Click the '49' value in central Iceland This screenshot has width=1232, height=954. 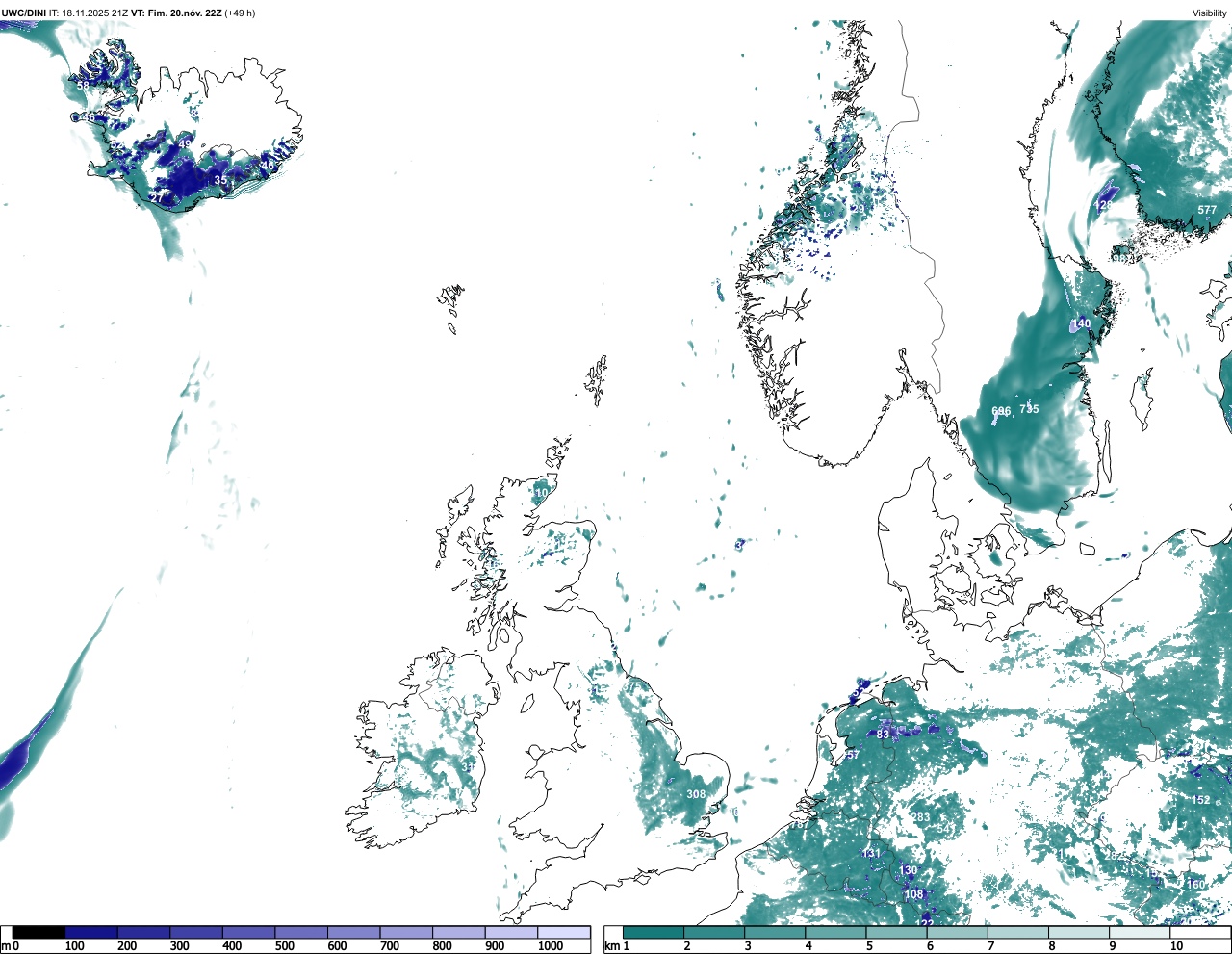185,143
